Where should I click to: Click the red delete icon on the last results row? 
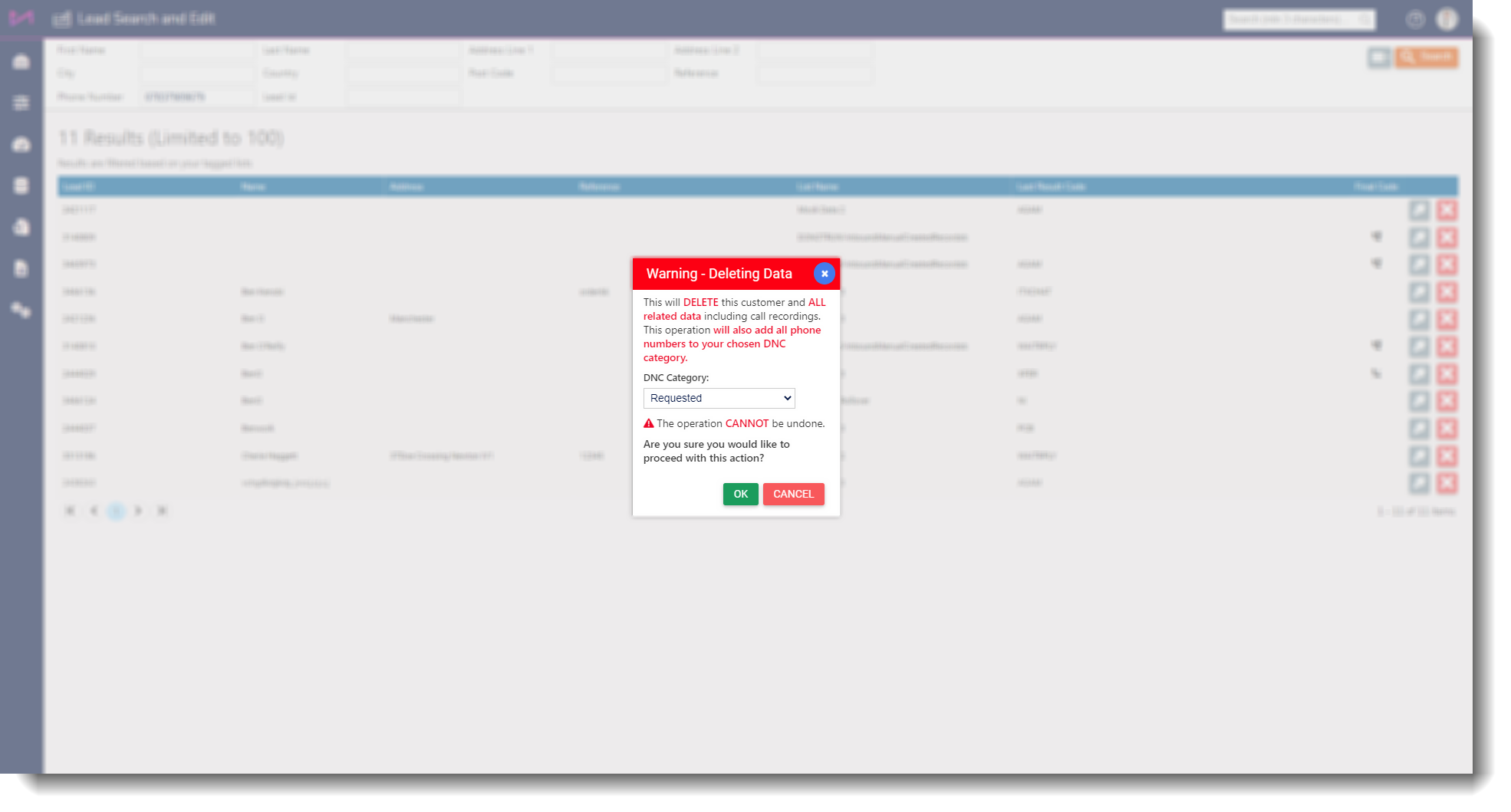pos(1447,483)
